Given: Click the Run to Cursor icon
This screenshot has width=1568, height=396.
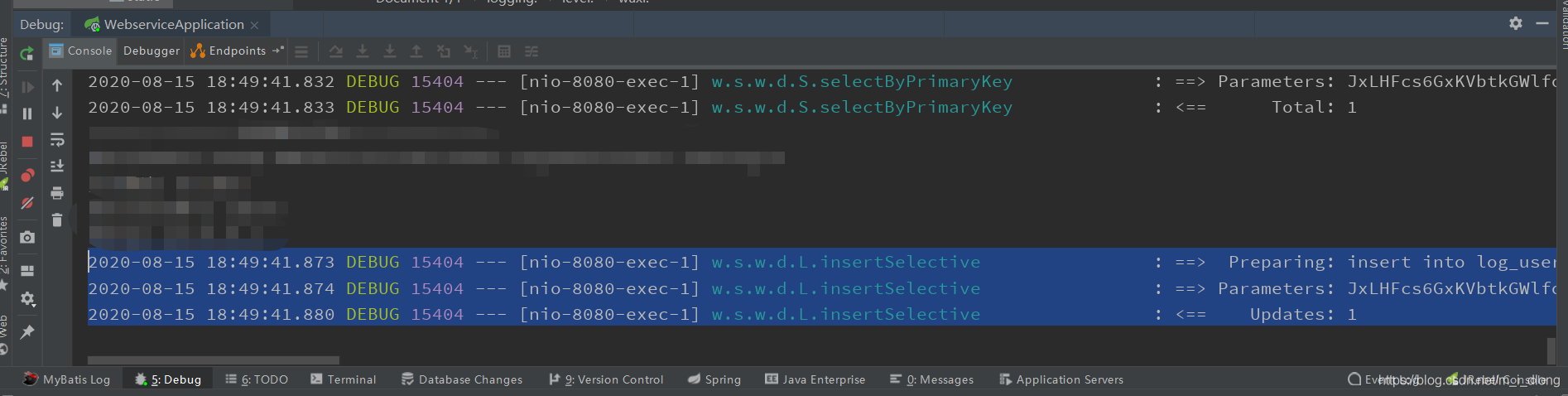Looking at the screenshot, I should (470, 51).
